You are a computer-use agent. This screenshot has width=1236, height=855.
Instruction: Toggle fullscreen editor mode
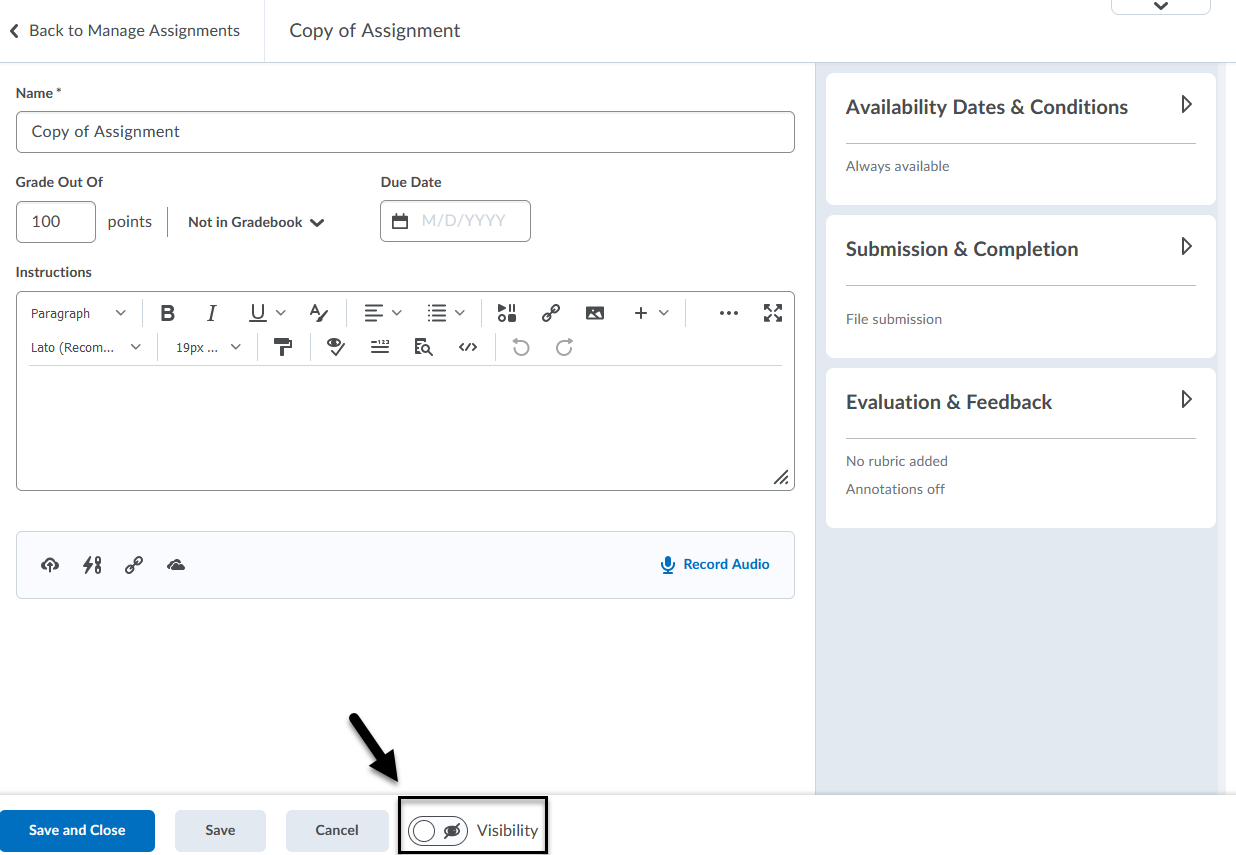pyautogui.click(x=773, y=313)
